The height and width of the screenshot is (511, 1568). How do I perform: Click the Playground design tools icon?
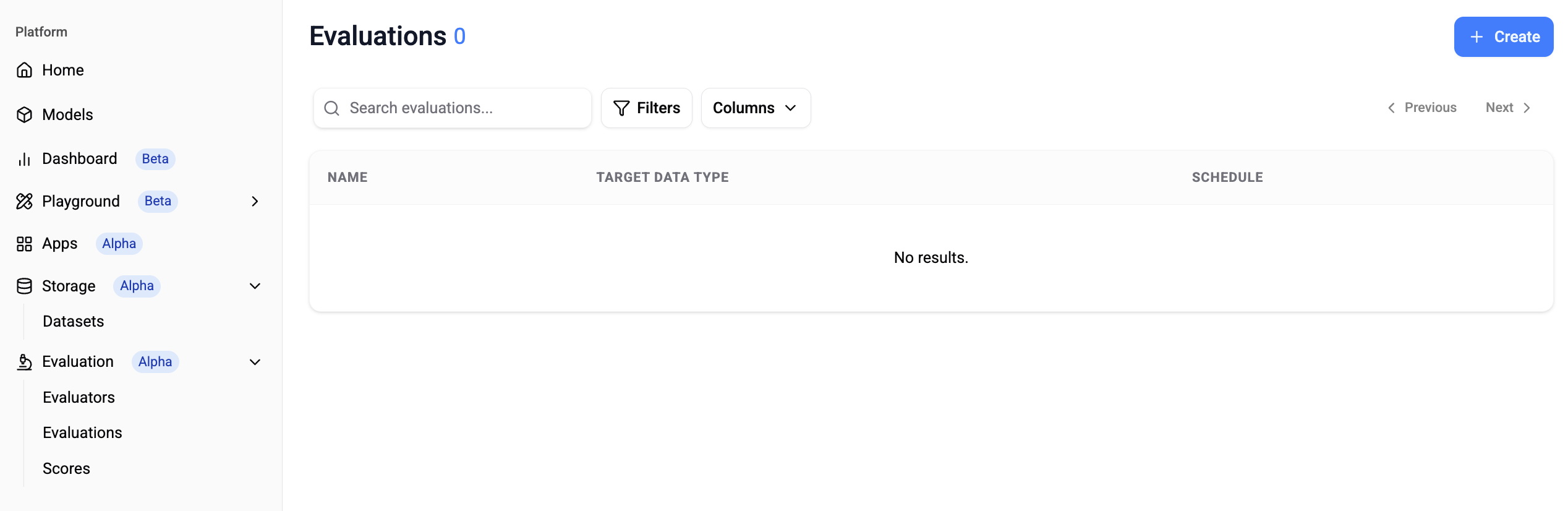[x=24, y=201]
